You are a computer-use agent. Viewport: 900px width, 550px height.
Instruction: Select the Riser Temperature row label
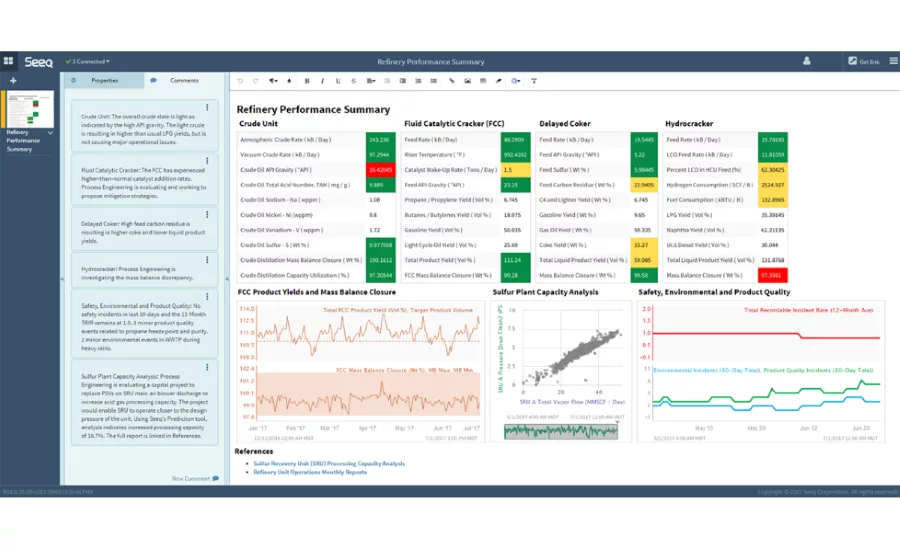[x=435, y=155]
